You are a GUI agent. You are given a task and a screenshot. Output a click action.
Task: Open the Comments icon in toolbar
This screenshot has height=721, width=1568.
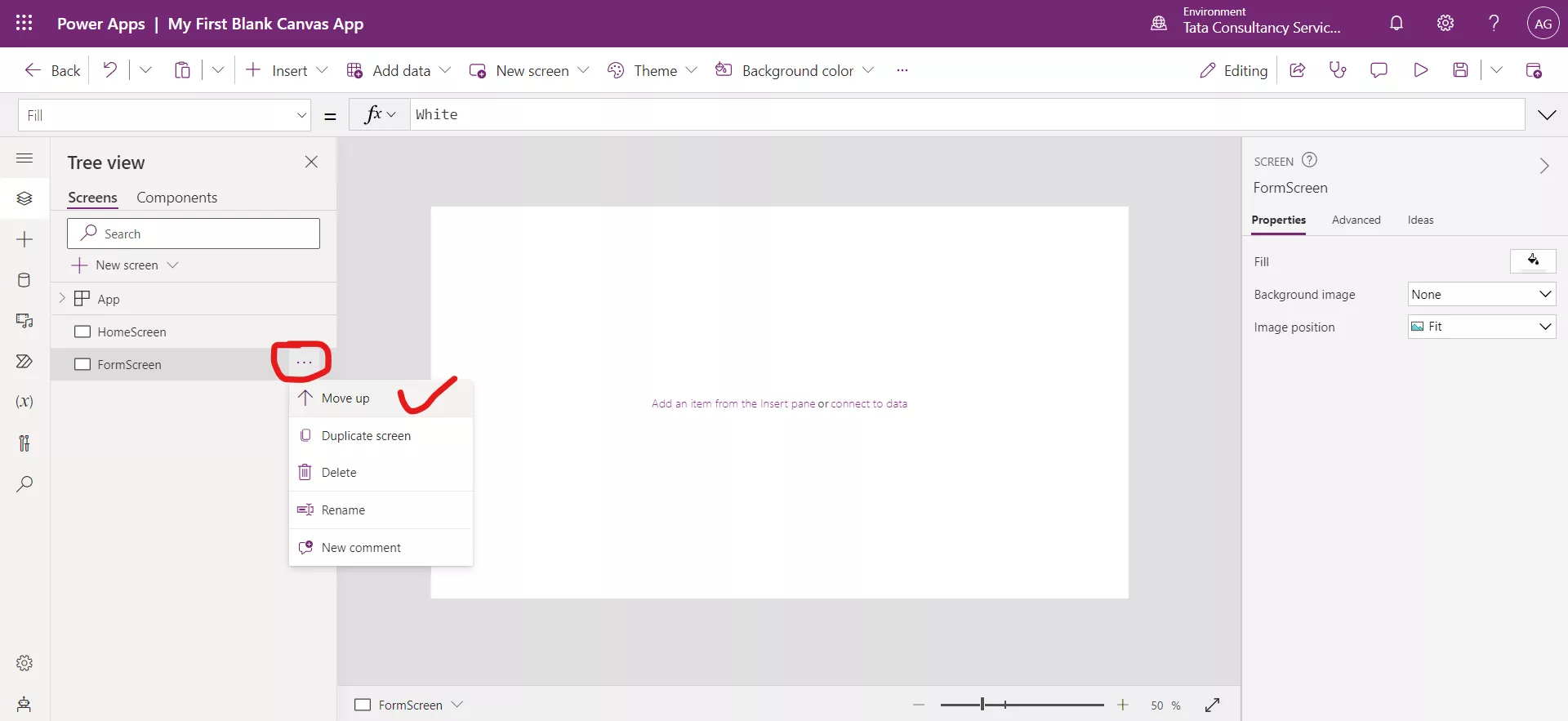click(x=1379, y=70)
